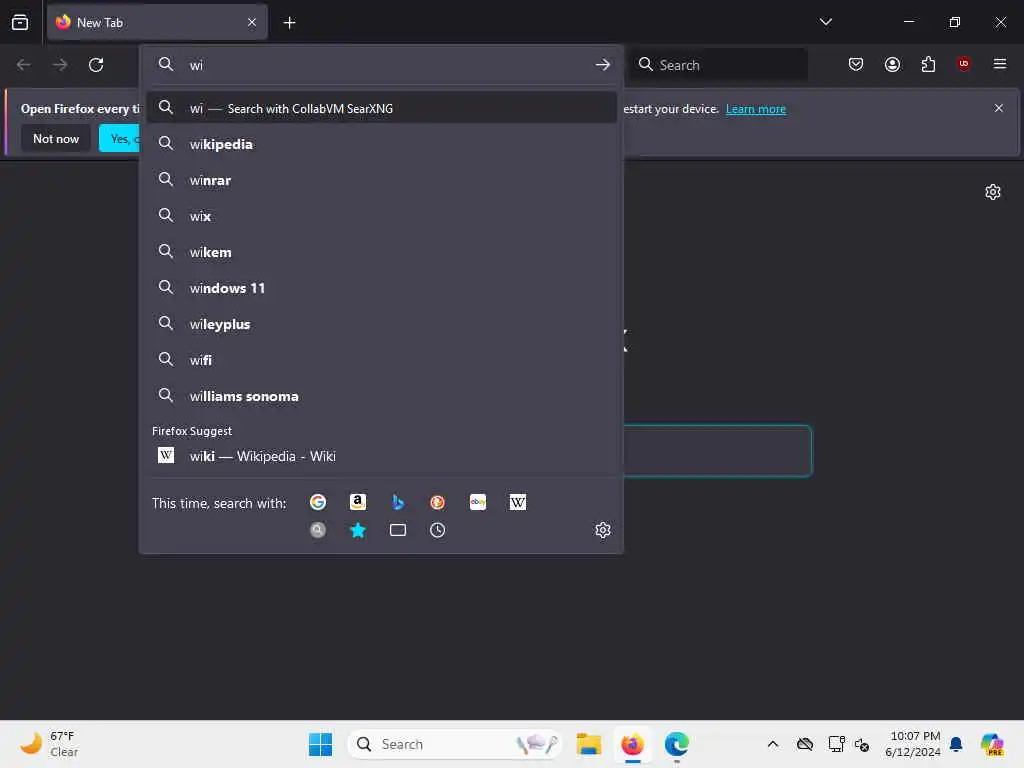Click the muted volume tray icon
Screen dimensions: 1024x768
coord(862,744)
